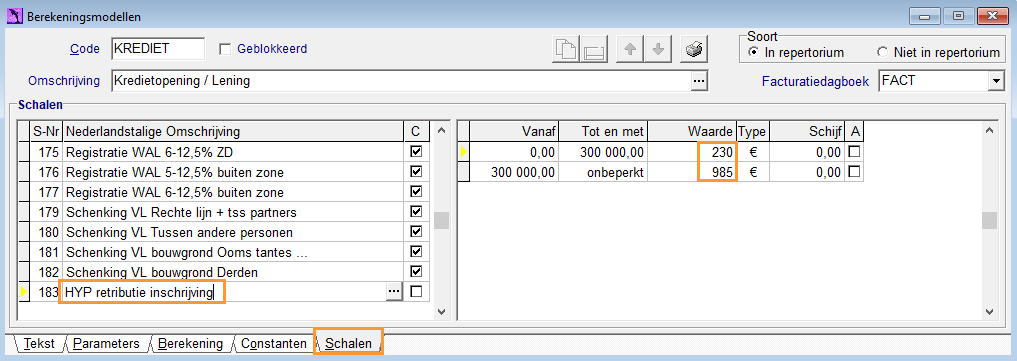The width and height of the screenshot is (1017, 361).
Task: Move item down with arrow icon
Action: pos(658,50)
